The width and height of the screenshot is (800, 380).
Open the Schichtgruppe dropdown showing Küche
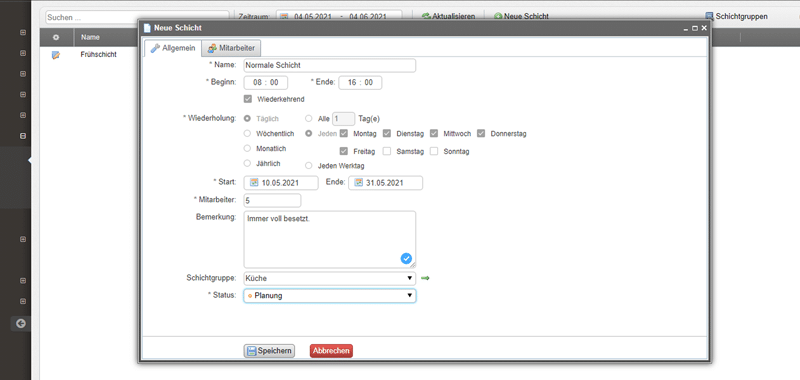coord(330,278)
